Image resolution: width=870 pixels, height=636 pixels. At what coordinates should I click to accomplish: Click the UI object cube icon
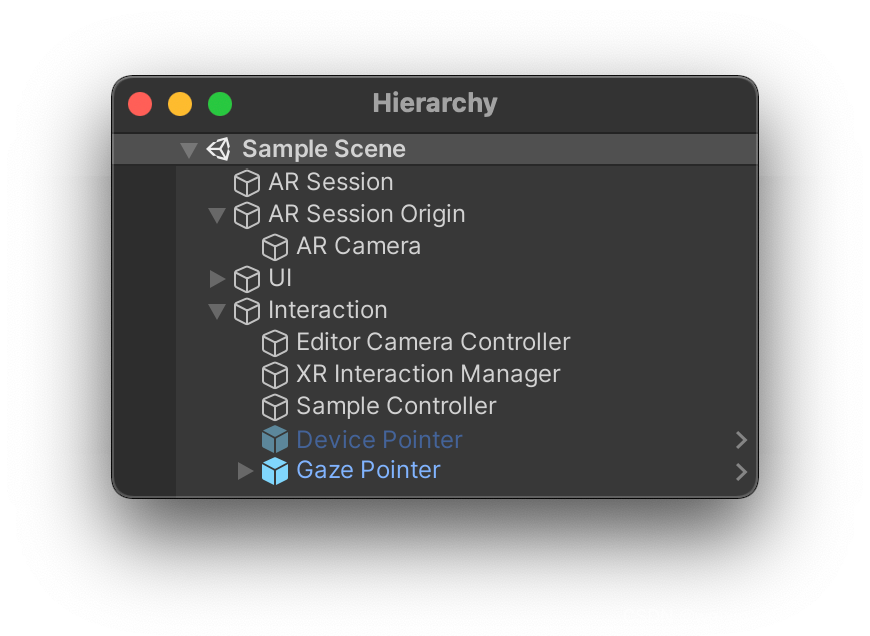247,279
